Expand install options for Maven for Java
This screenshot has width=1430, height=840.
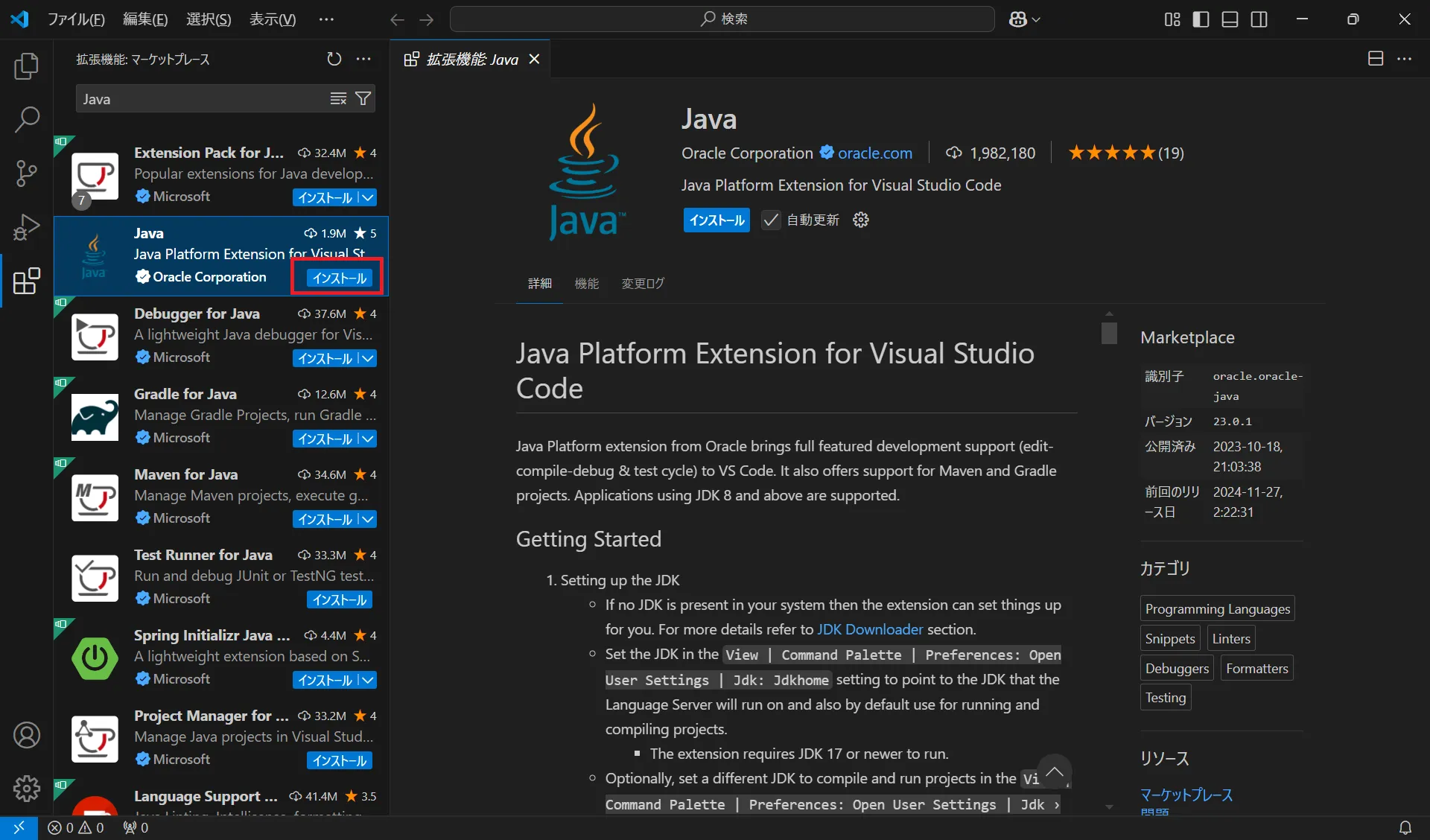tap(367, 519)
